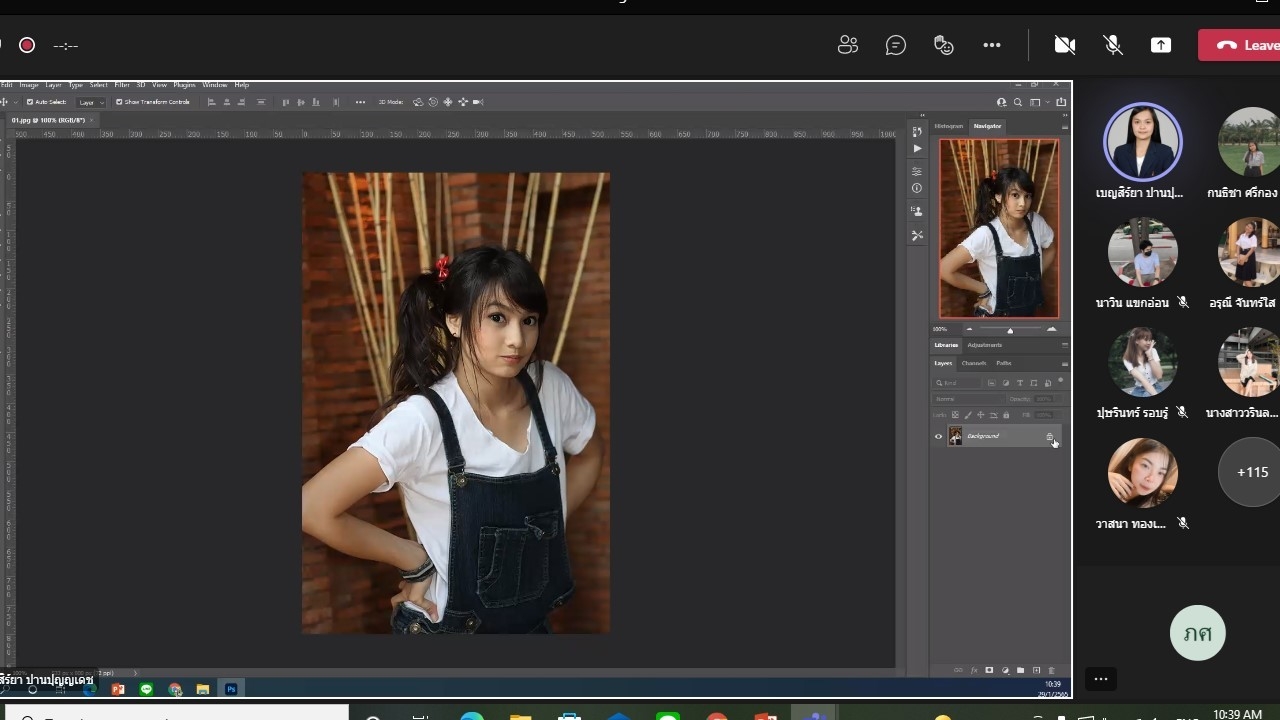The width and height of the screenshot is (1280, 720).
Task: Click Photoshop icon in shared taskbar
Action: click(x=231, y=689)
